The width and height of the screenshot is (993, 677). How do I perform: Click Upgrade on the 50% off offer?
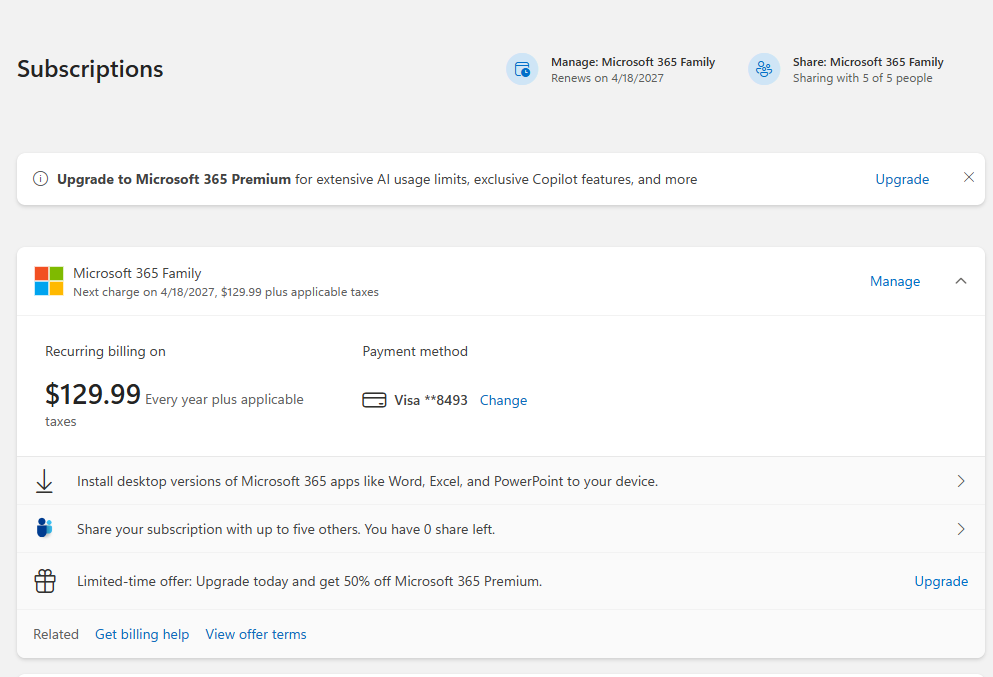tap(941, 581)
